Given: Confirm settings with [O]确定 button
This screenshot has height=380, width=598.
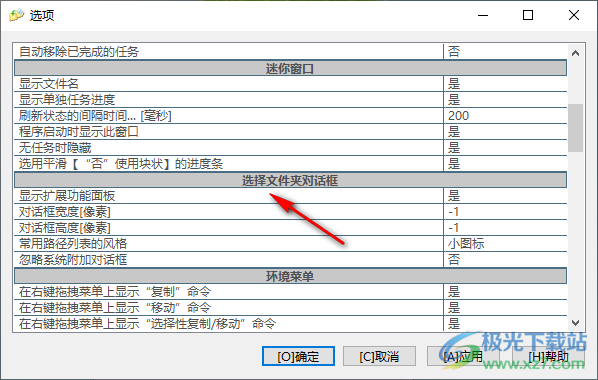Looking at the screenshot, I should pos(298,356).
